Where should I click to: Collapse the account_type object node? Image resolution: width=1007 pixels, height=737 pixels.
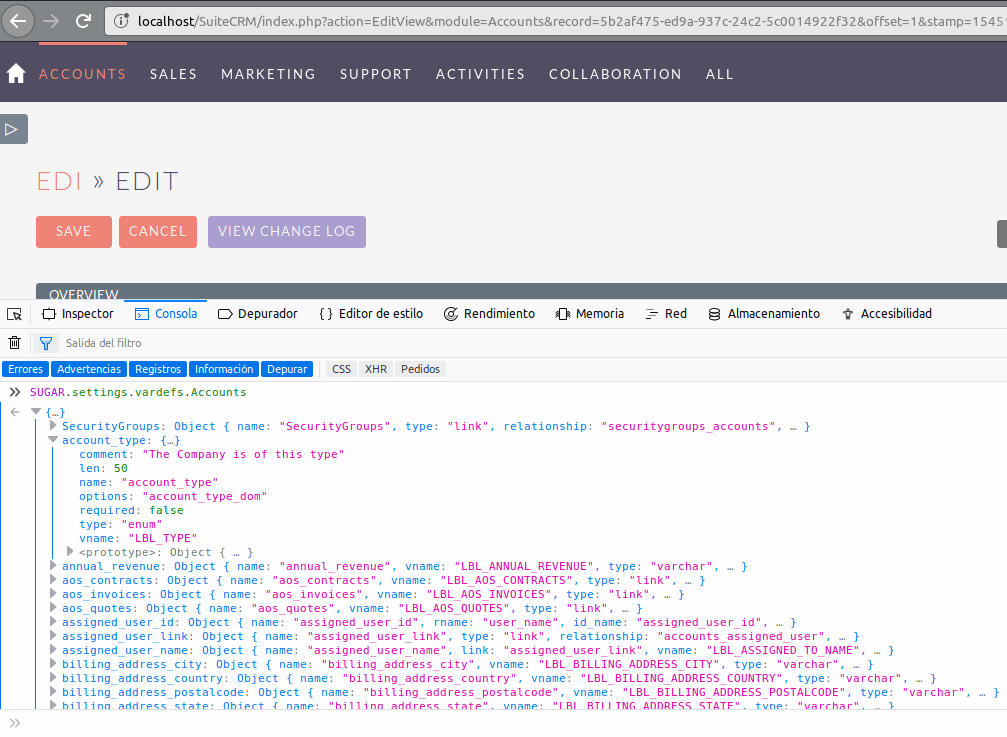click(53, 440)
